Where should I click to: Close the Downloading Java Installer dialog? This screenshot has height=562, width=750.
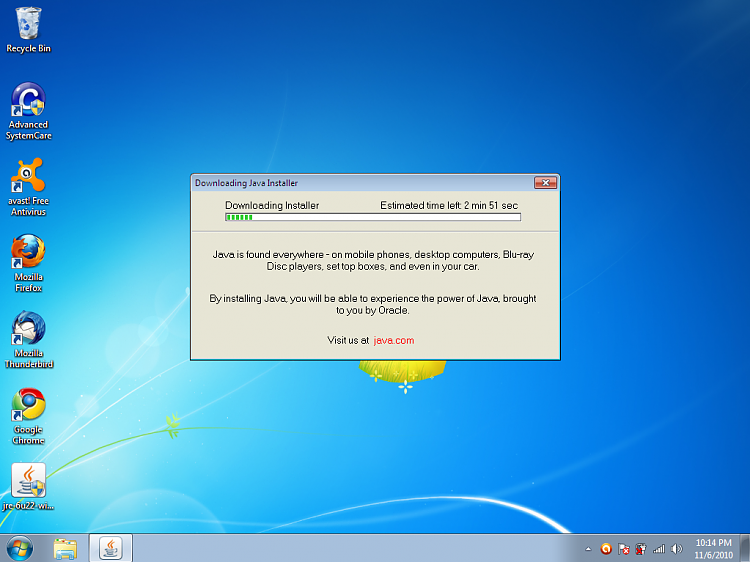tap(545, 183)
